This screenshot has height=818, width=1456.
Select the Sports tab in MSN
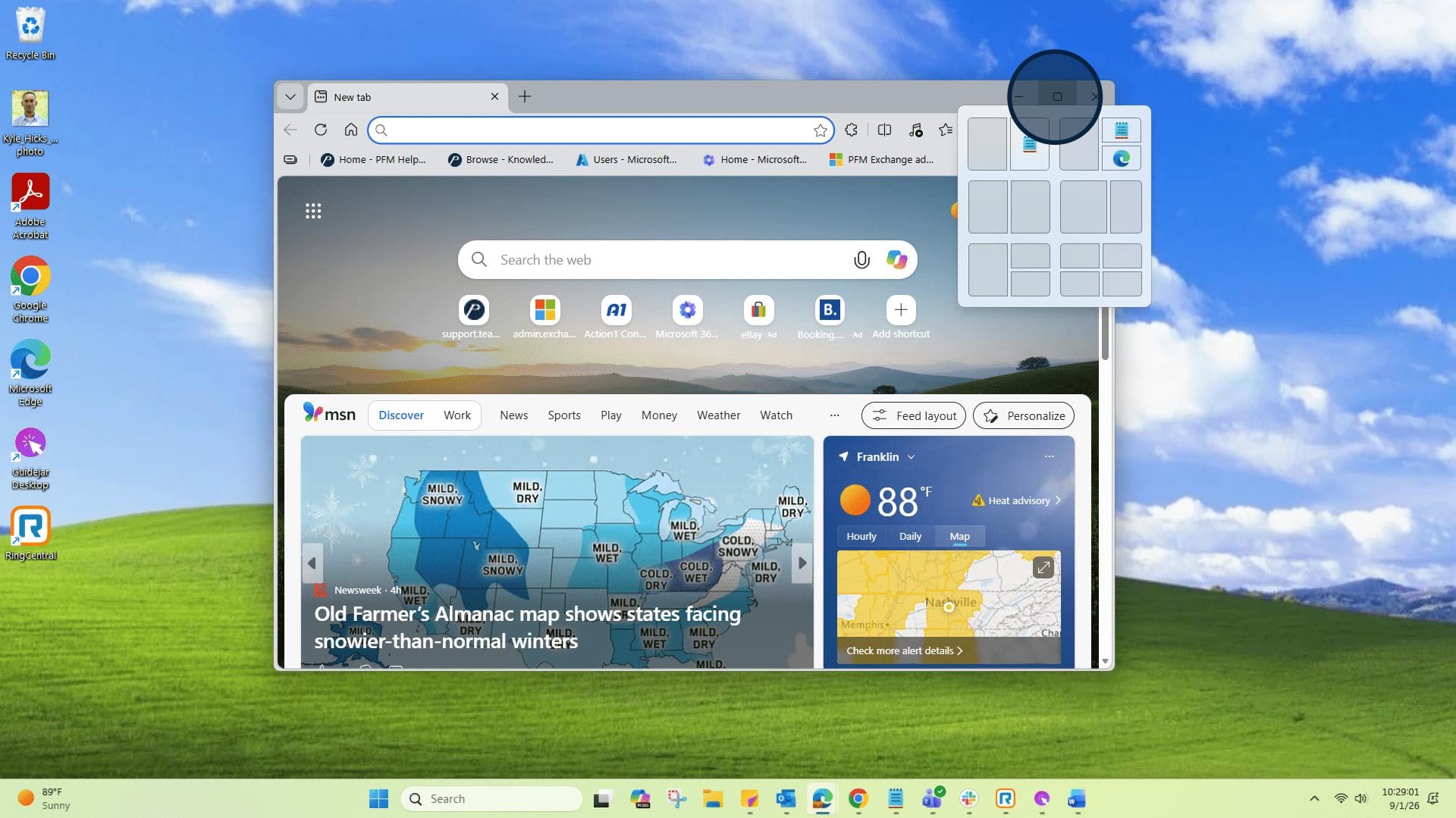[x=564, y=415]
